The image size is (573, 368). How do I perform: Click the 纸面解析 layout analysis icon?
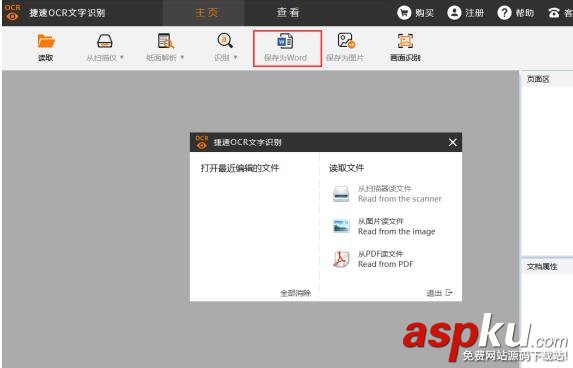[x=165, y=41]
